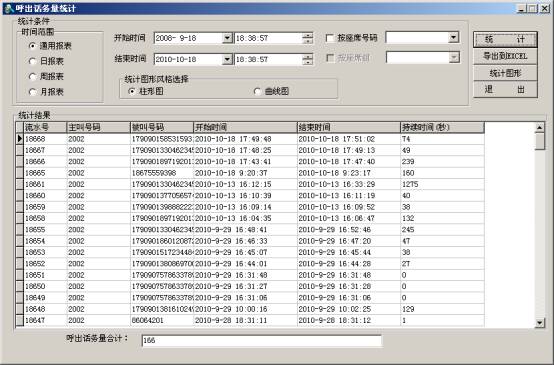Click the vertical scrollbar thumb
The height and width of the screenshot is (365, 554).
pyautogui.click(x=540, y=141)
